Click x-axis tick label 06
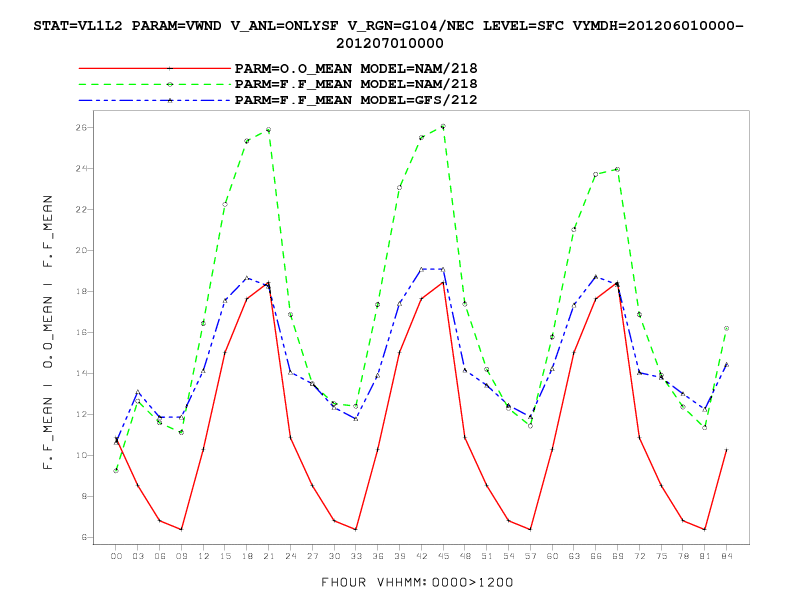 [160, 556]
